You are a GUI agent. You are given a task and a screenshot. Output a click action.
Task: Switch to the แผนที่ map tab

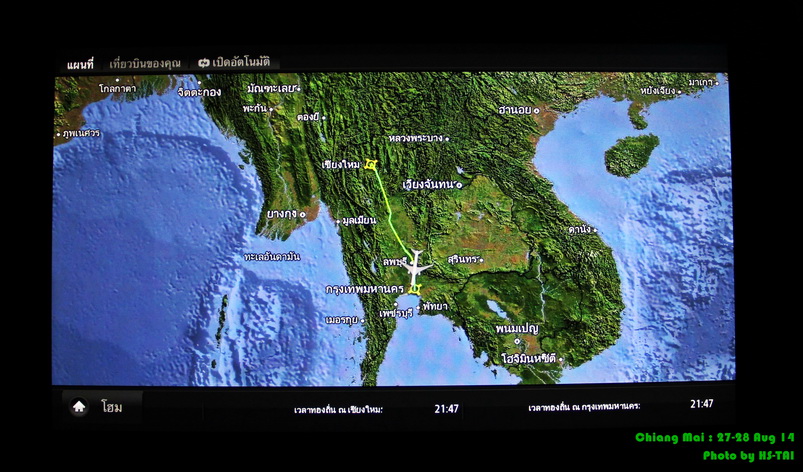tap(80, 64)
